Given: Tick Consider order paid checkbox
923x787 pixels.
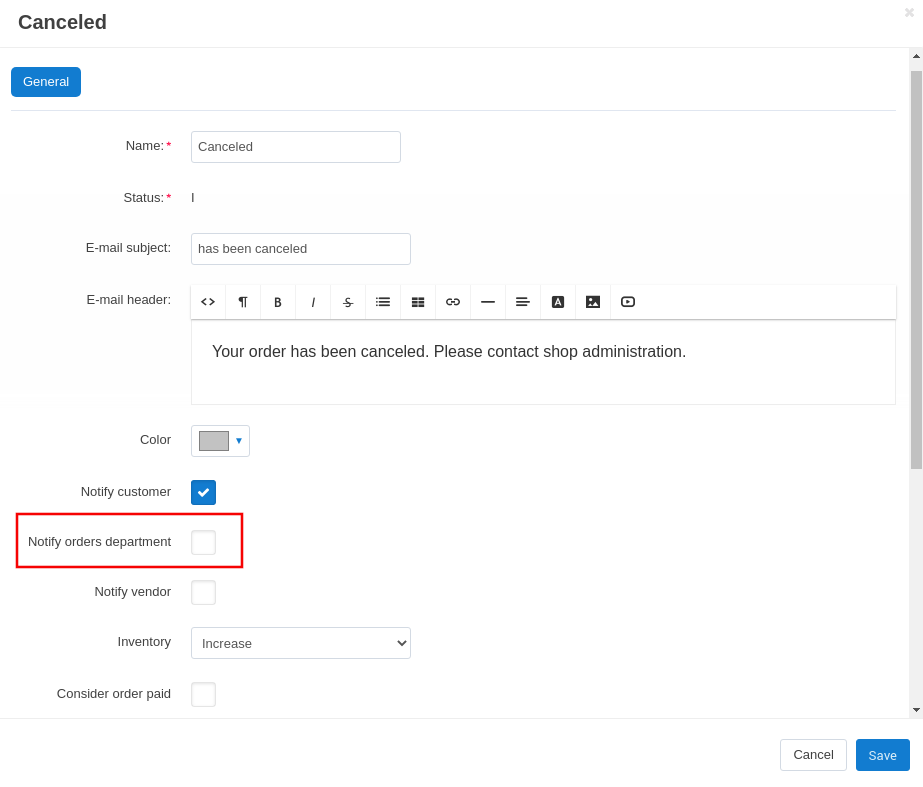Looking at the screenshot, I should (x=203, y=695).
